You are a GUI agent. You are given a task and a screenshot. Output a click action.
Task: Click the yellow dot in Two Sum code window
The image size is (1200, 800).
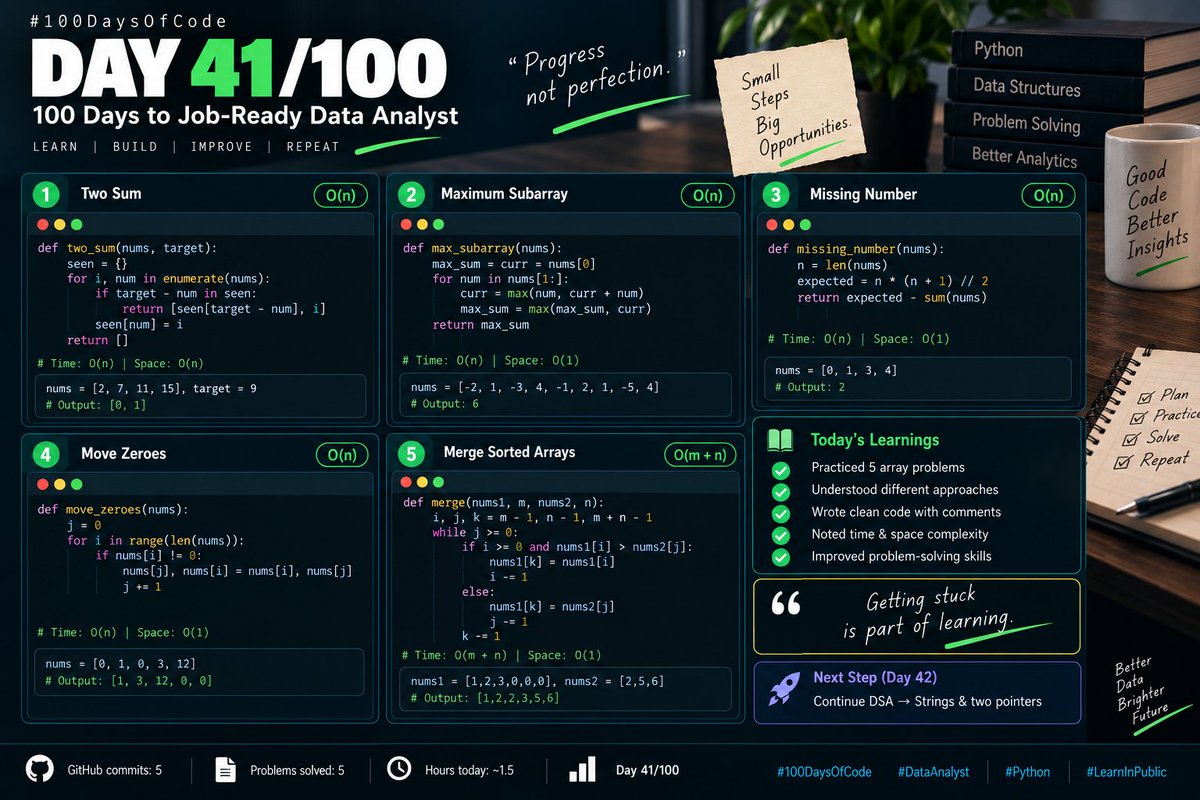pos(60,225)
